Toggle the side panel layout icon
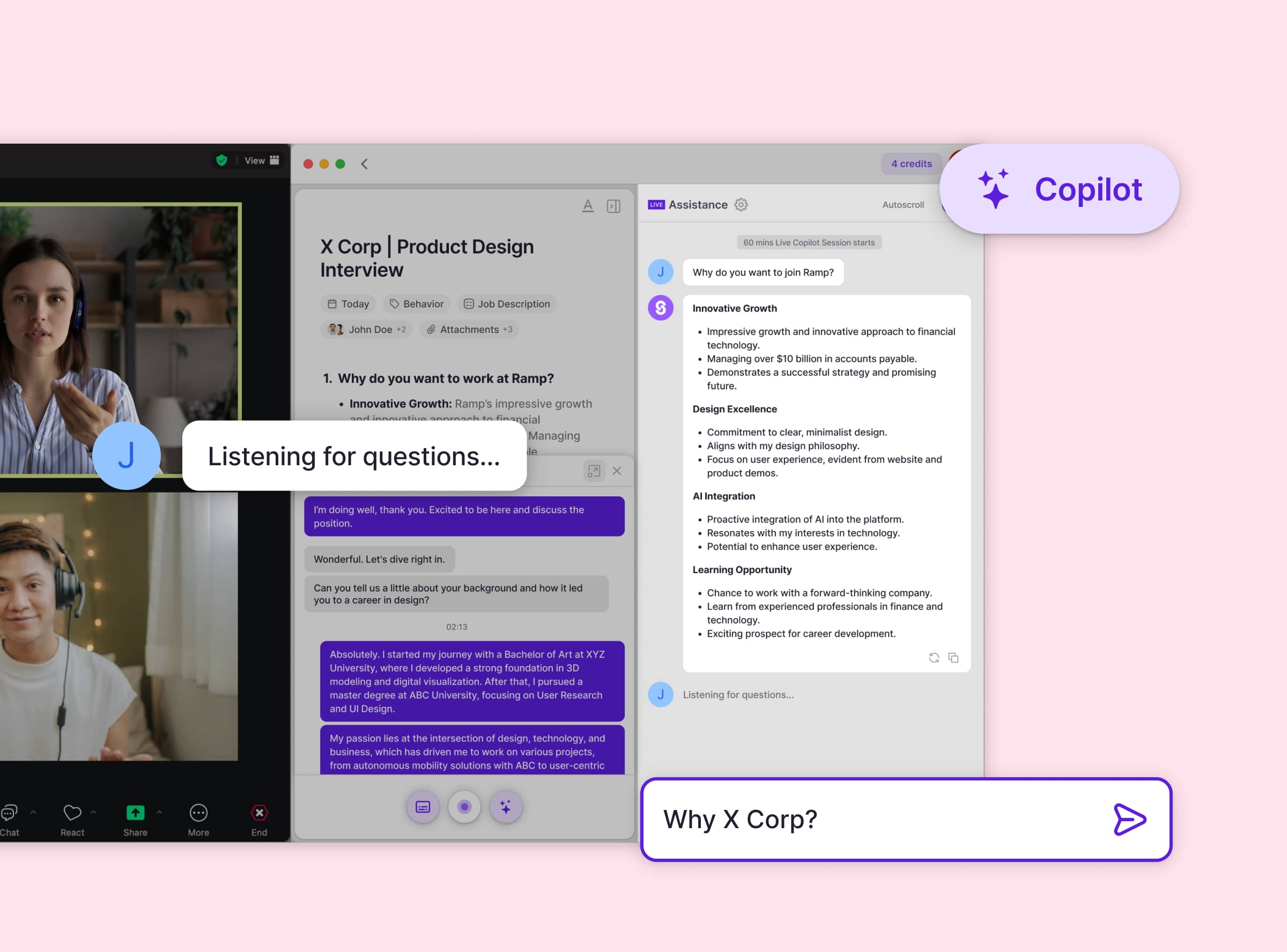This screenshot has height=952, width=1287. pos(613,206)
